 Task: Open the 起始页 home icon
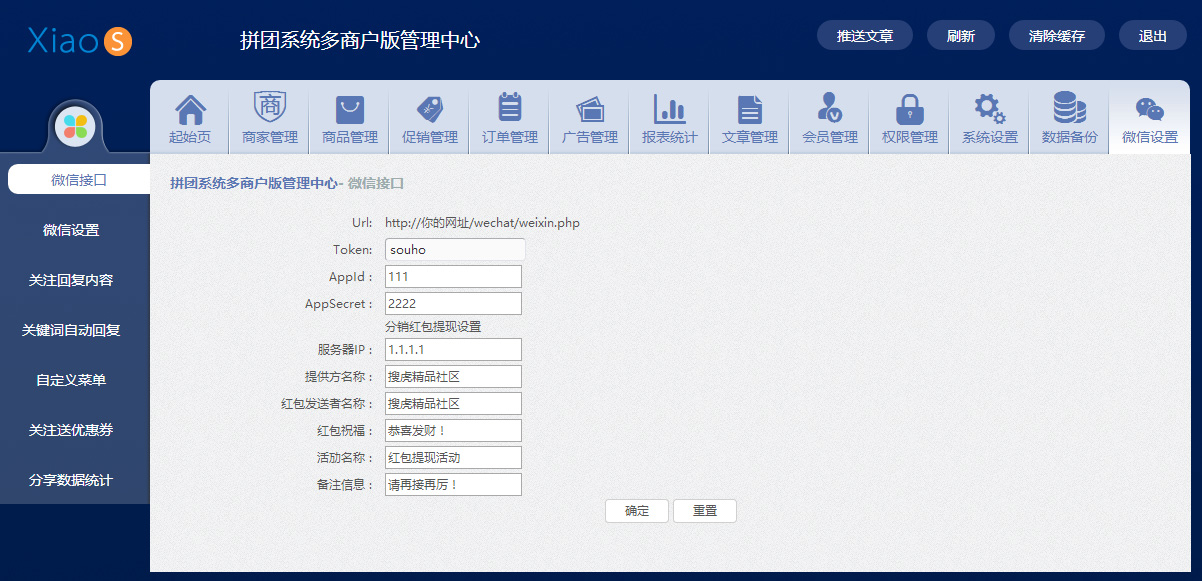point(190,109)
